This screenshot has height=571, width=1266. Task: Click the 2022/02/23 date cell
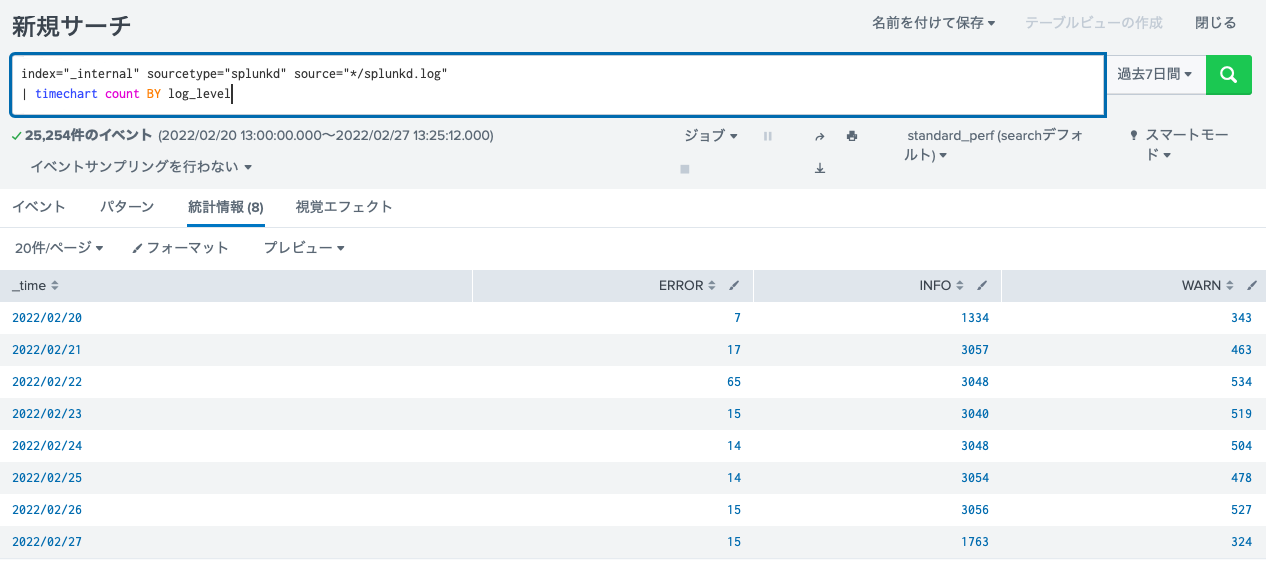coord(47,414)
